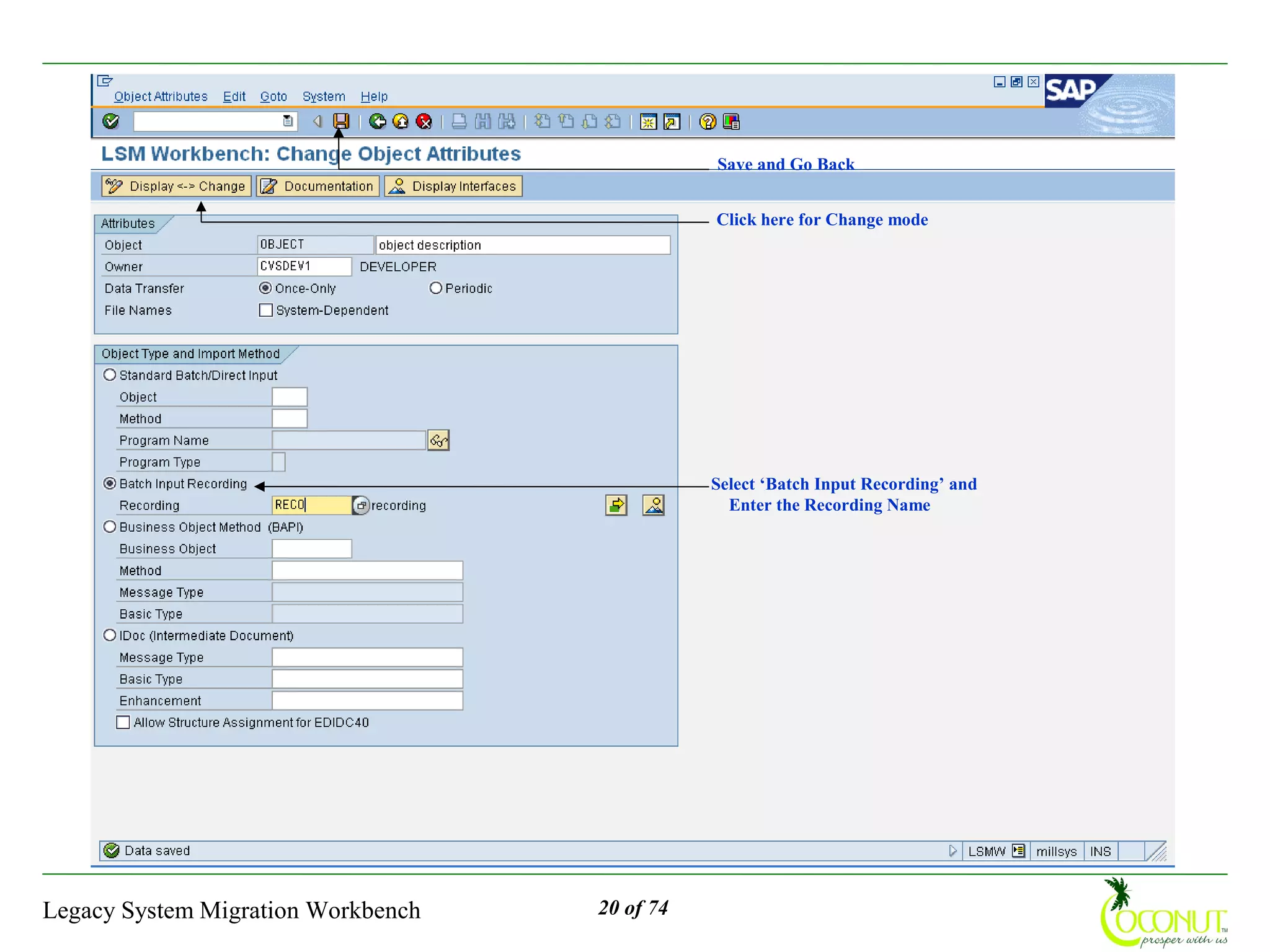Click the window control menu icon top-left
This screenshot has height=952, width=1270.
(x=105, y=81)
